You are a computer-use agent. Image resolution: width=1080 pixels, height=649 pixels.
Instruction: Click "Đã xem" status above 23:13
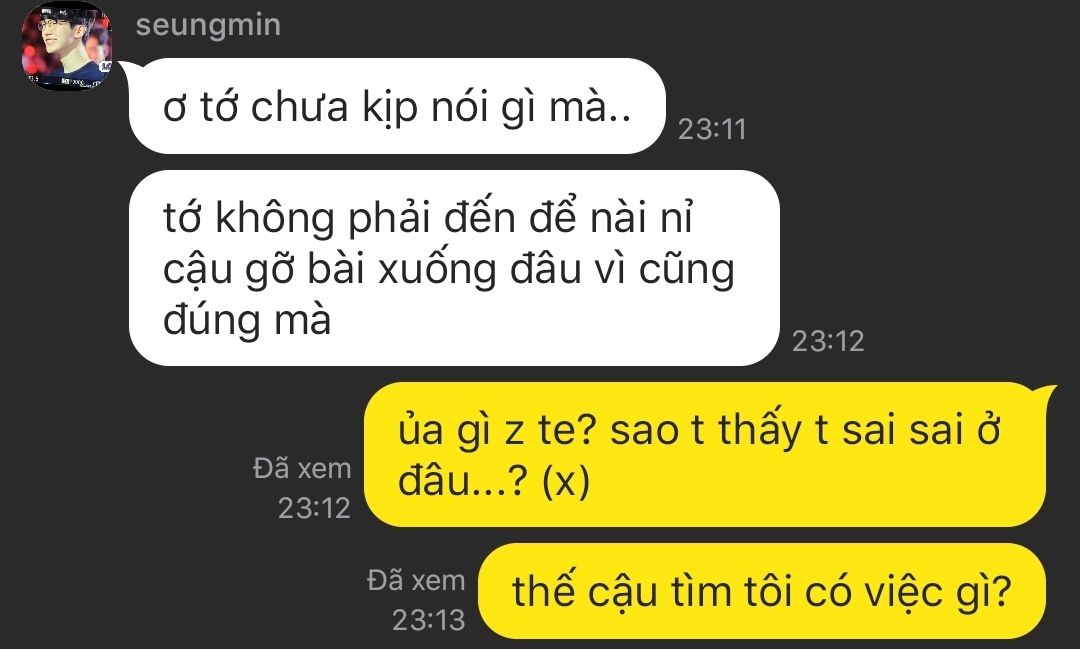coord(416,580)
